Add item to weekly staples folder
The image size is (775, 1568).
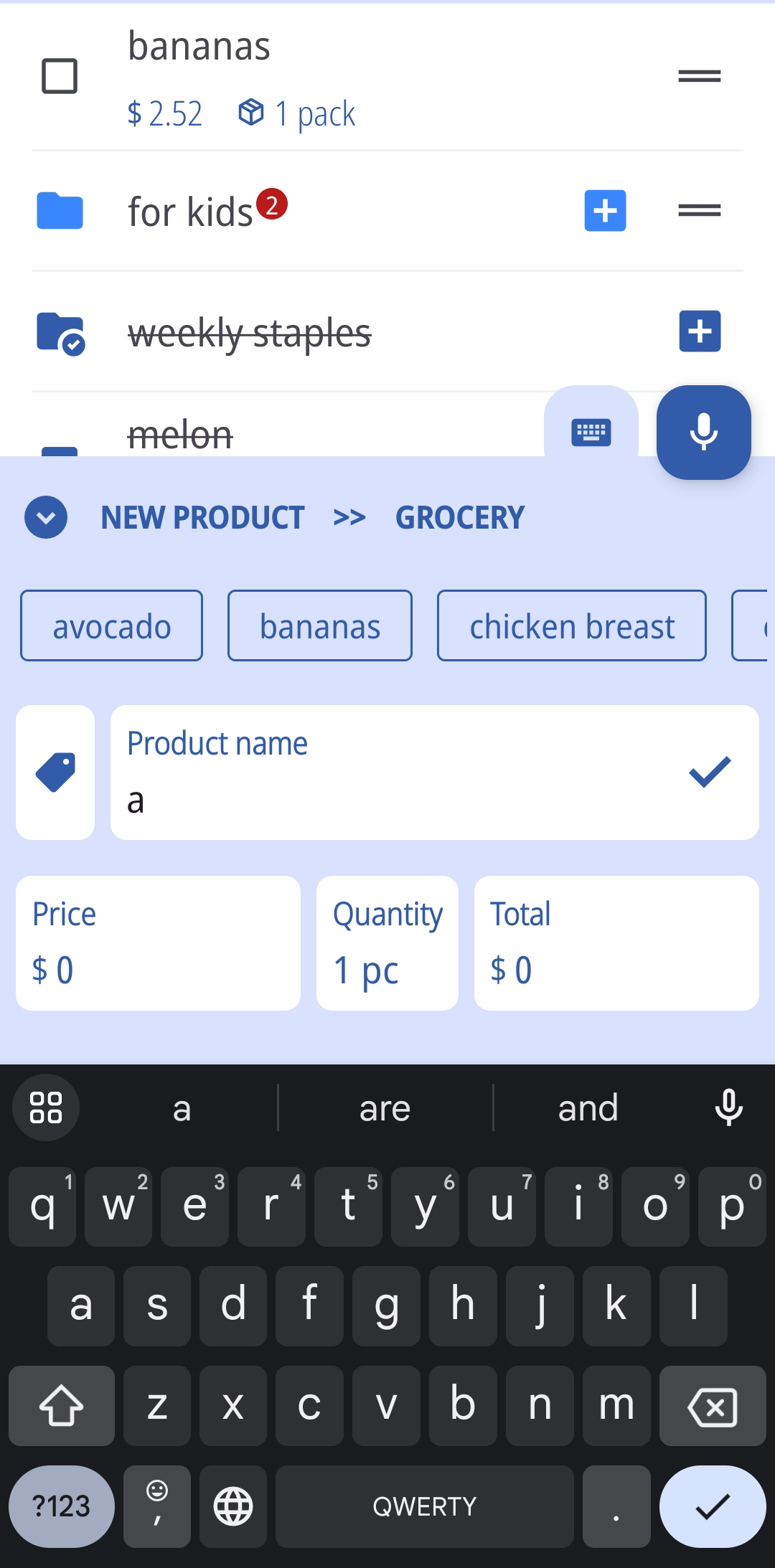point(700,331)
